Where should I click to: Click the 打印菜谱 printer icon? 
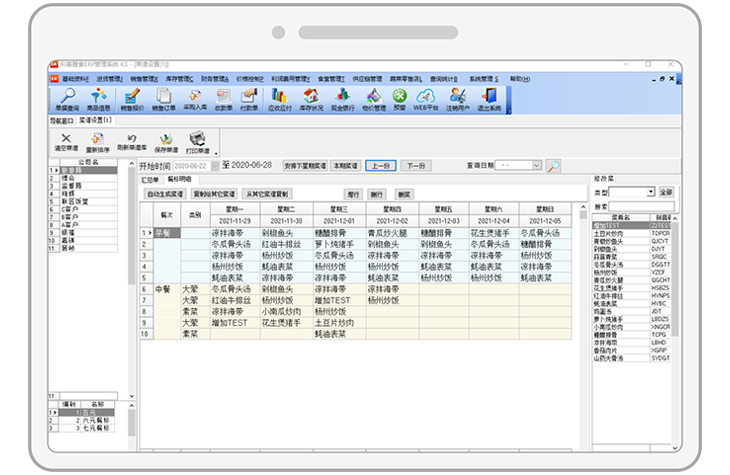pos(198,141)
